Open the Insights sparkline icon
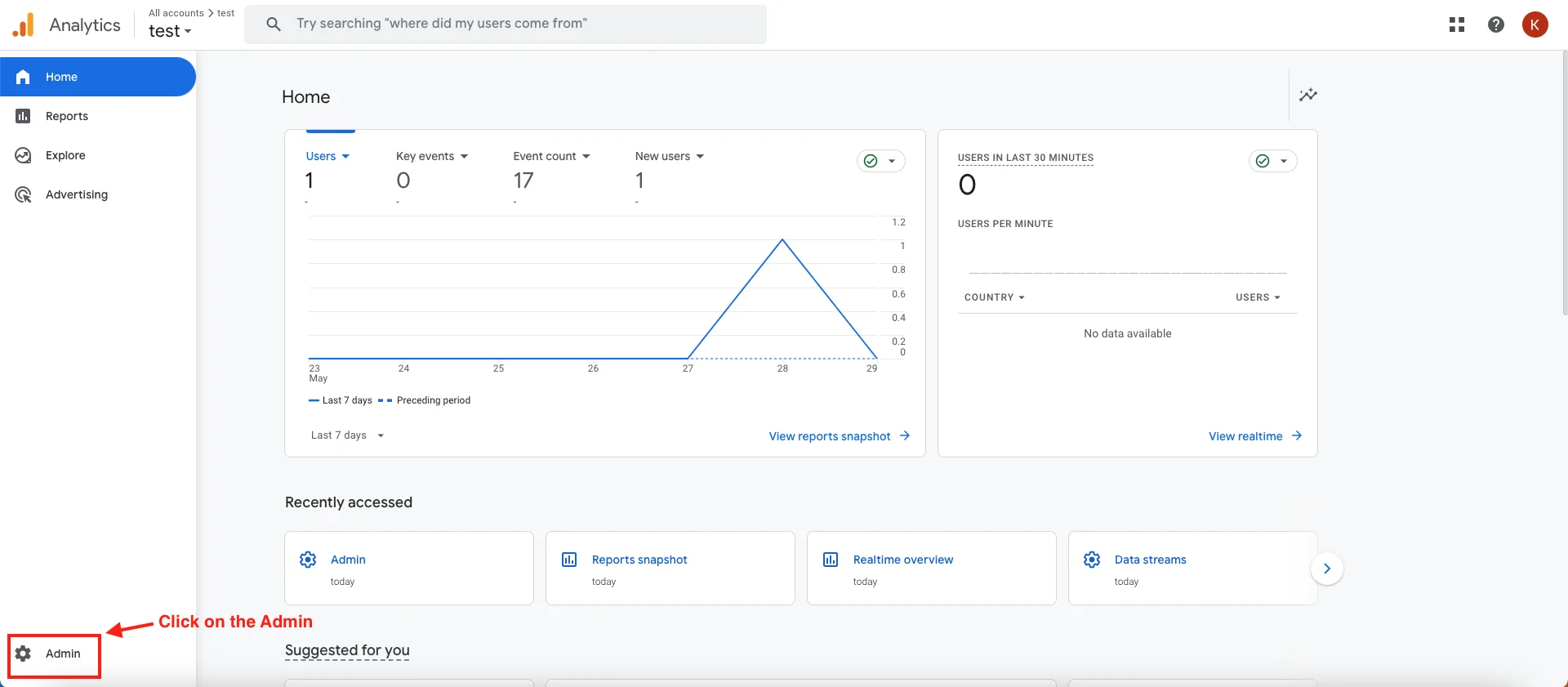 coord(1307,95)
